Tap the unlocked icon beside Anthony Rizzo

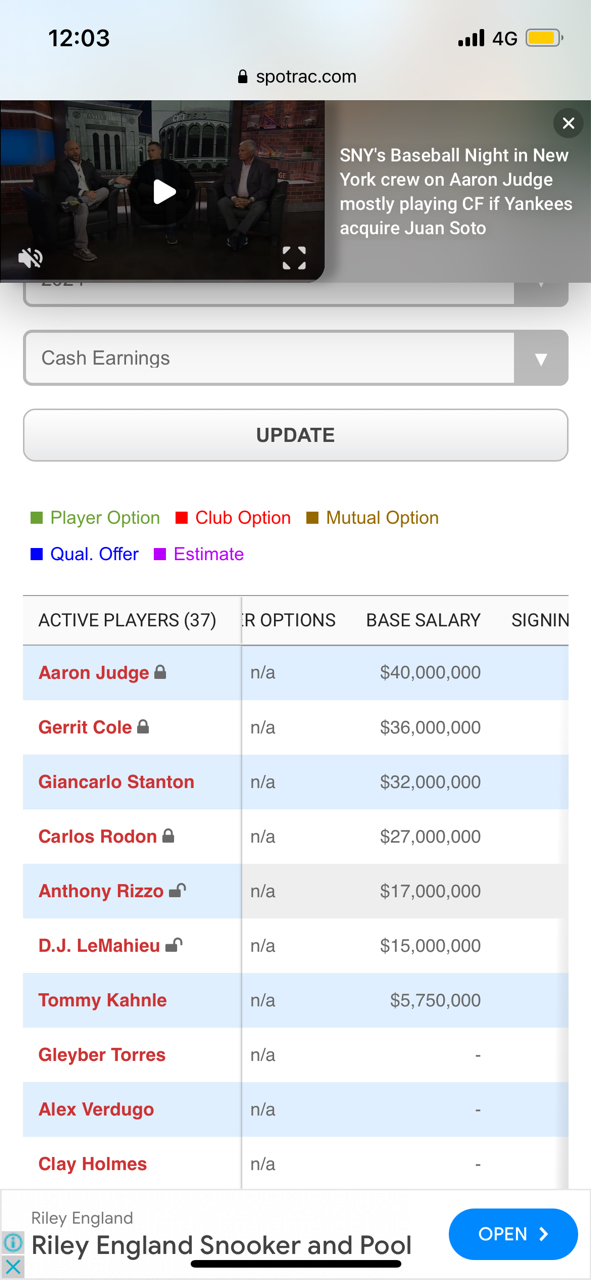(177, 890)
